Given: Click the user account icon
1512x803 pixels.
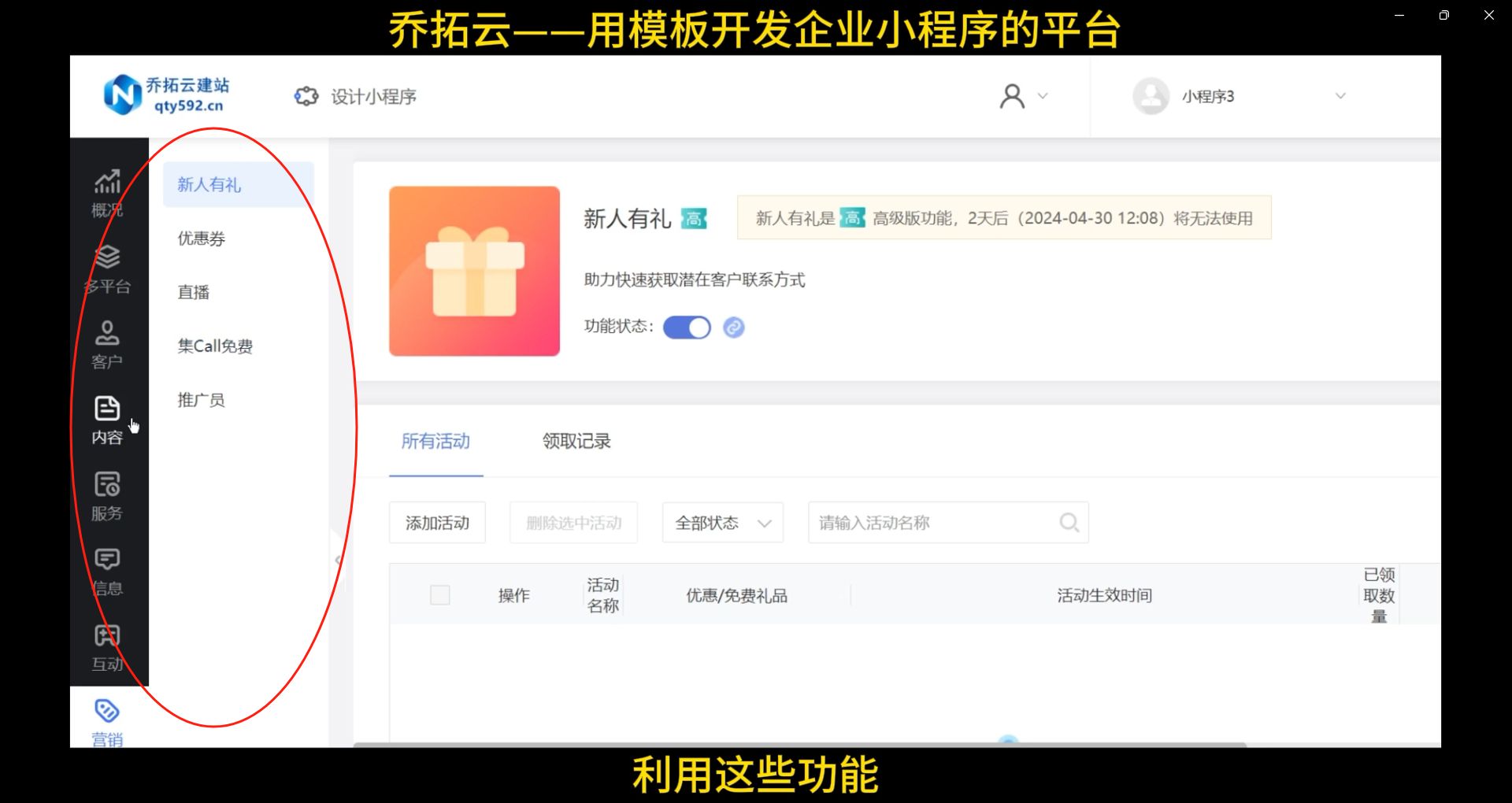Looking at the screenshot, I should 1012,96.
